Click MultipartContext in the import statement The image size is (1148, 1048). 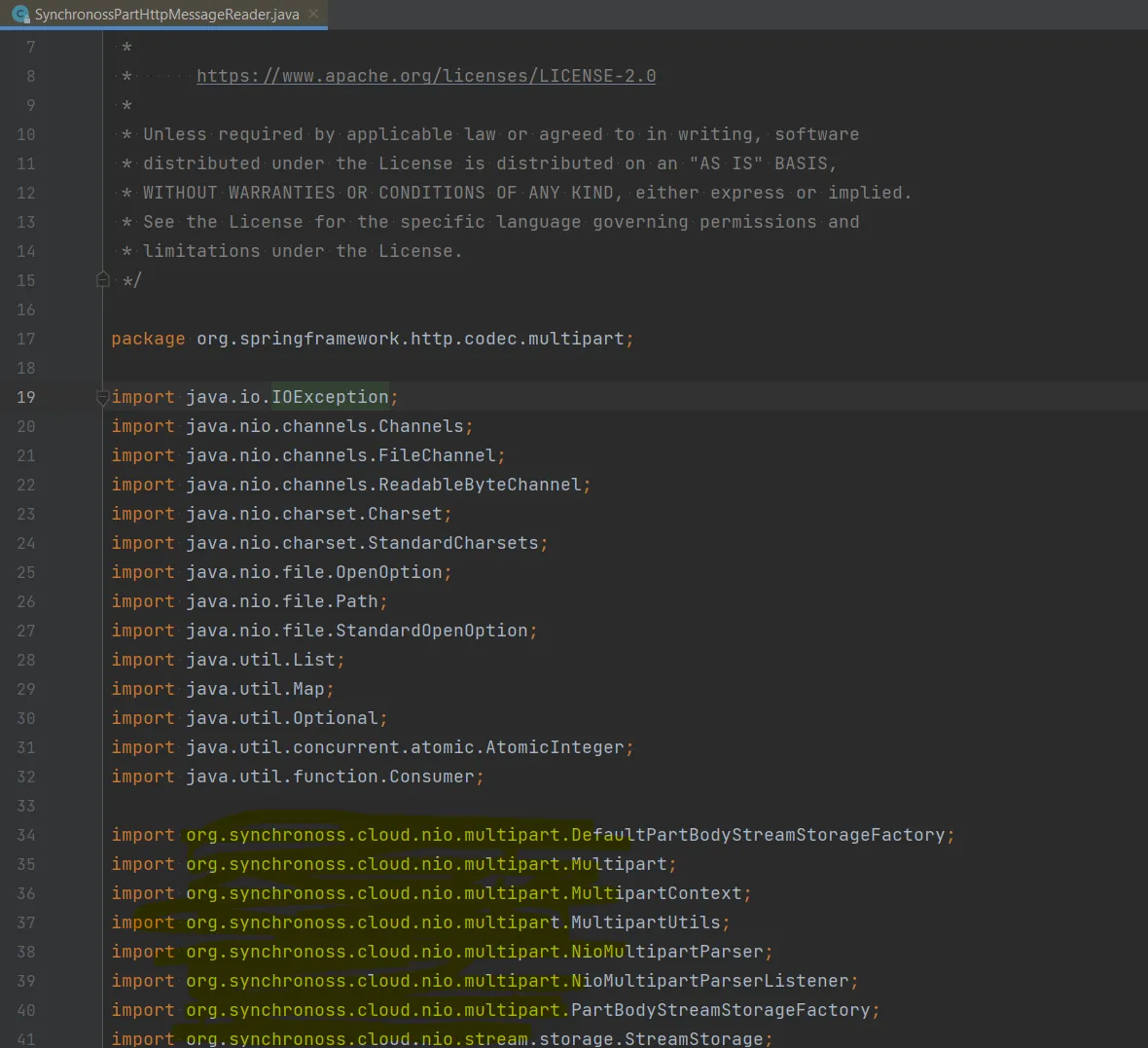(x=656, y=893)
